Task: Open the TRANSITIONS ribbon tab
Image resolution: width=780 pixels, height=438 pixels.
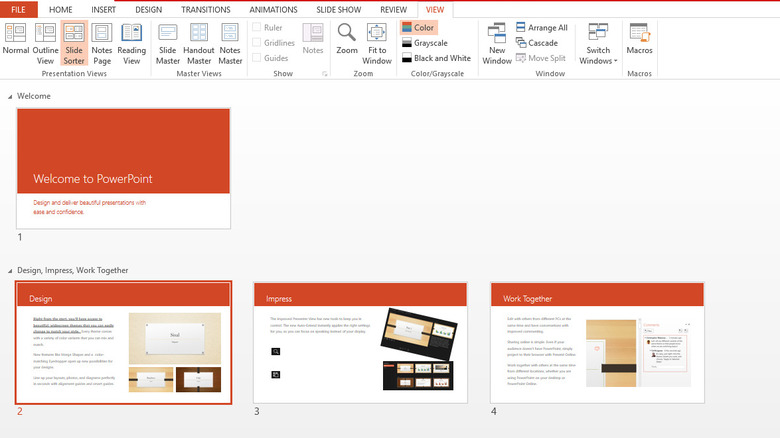Action: point(205,9)
